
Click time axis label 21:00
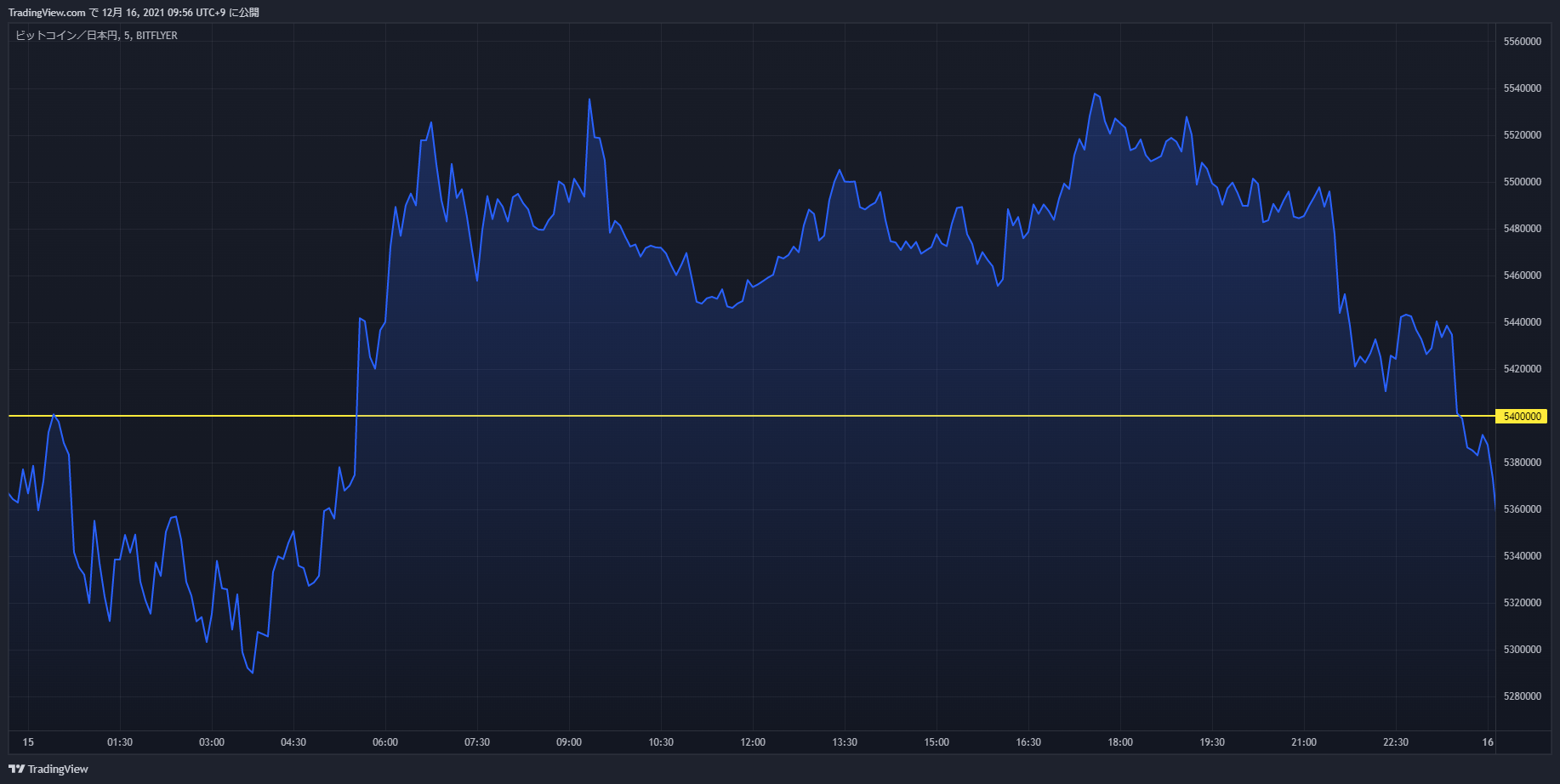point(1304,742)
